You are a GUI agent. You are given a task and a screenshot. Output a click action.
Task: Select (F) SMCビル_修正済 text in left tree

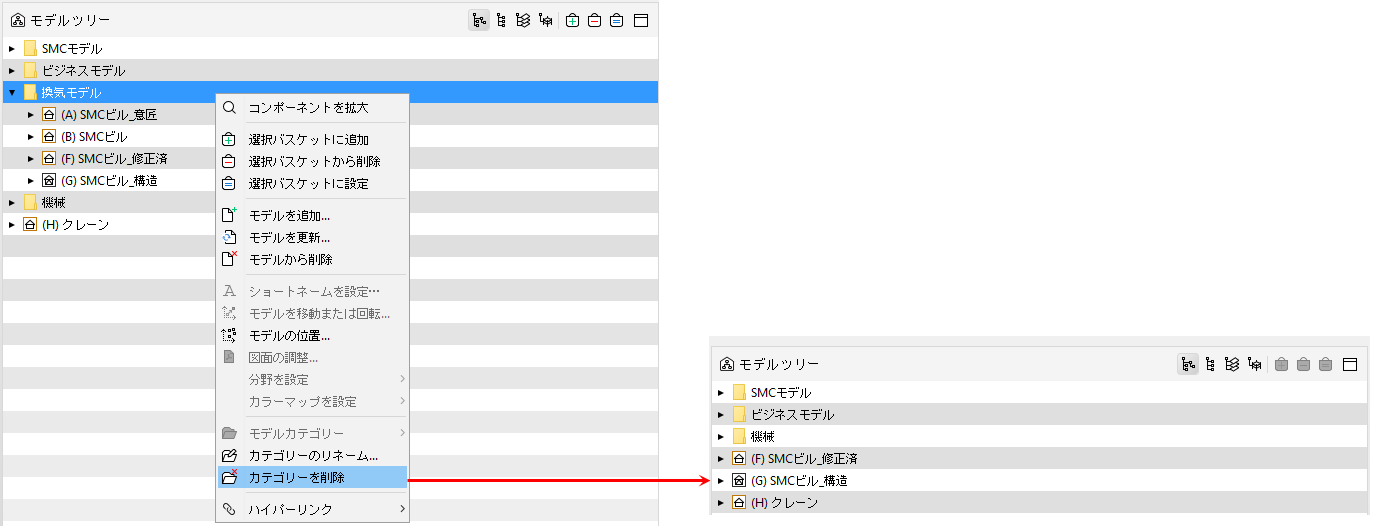click(114, 158)
